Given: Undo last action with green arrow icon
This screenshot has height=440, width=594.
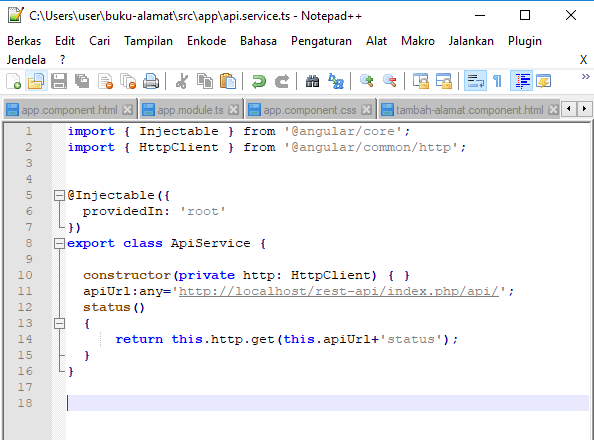Looking at the screenshot, I should tap(259, 81).
